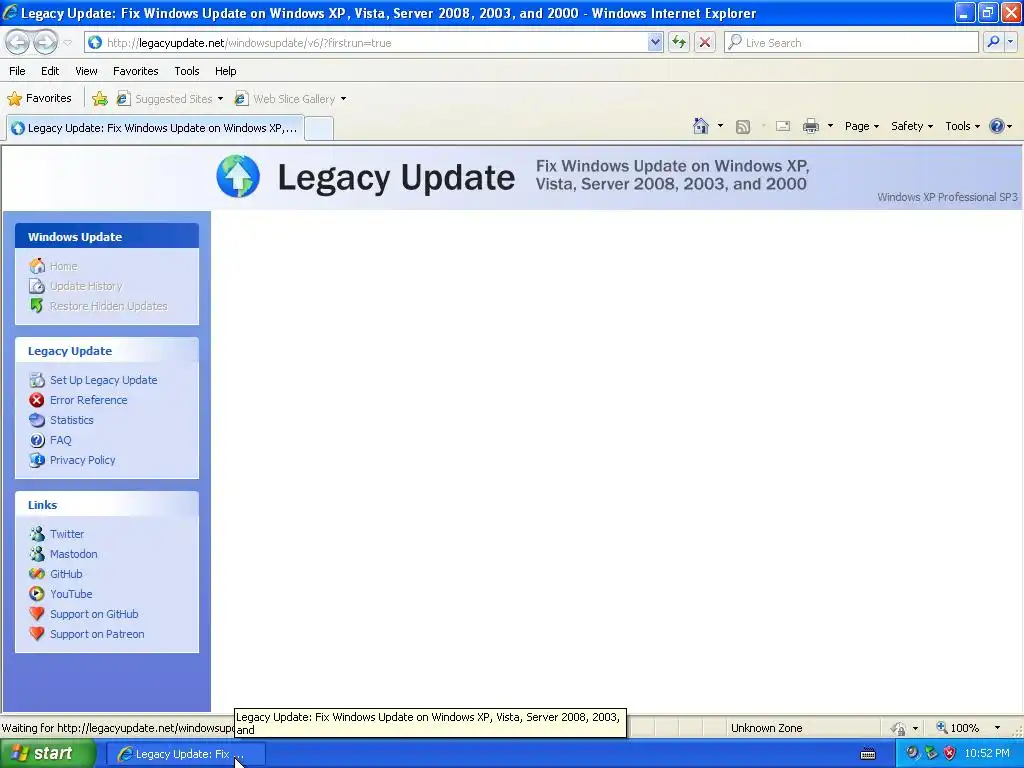1024x768 pixels.
Task: Open the View menu
Action: point(86,71)
